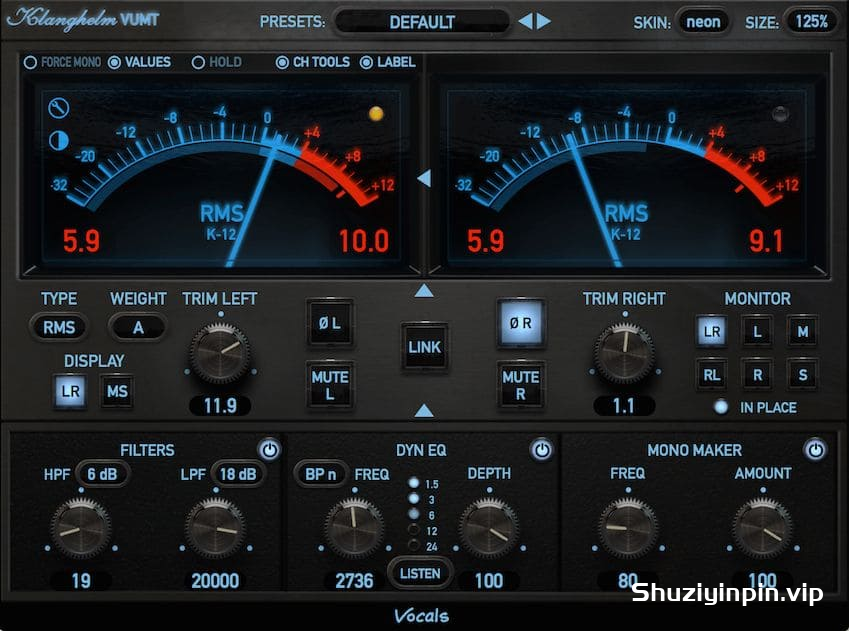849x631 pixels.
Task: Open the WEIGHT A selector
Action: (x=138, y=327)
